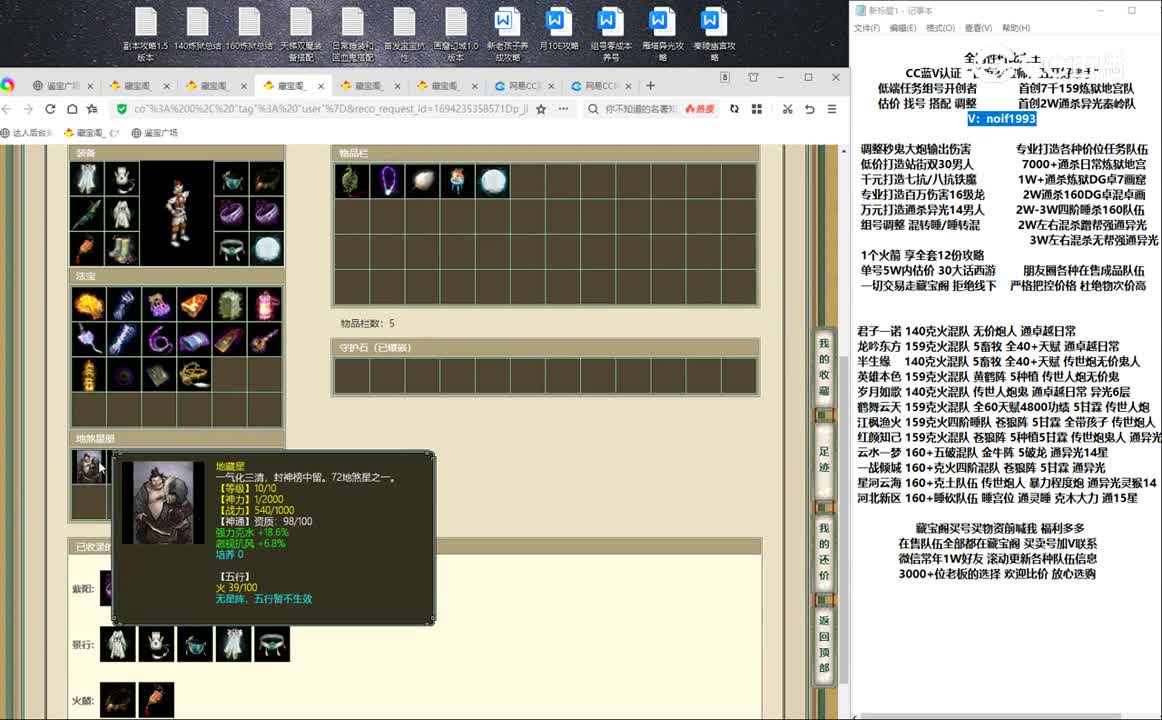The width and height of the screenshot is (1162, 720).
Task: Select the red lantern item in 火麟 row
Action: coord(156,700)
